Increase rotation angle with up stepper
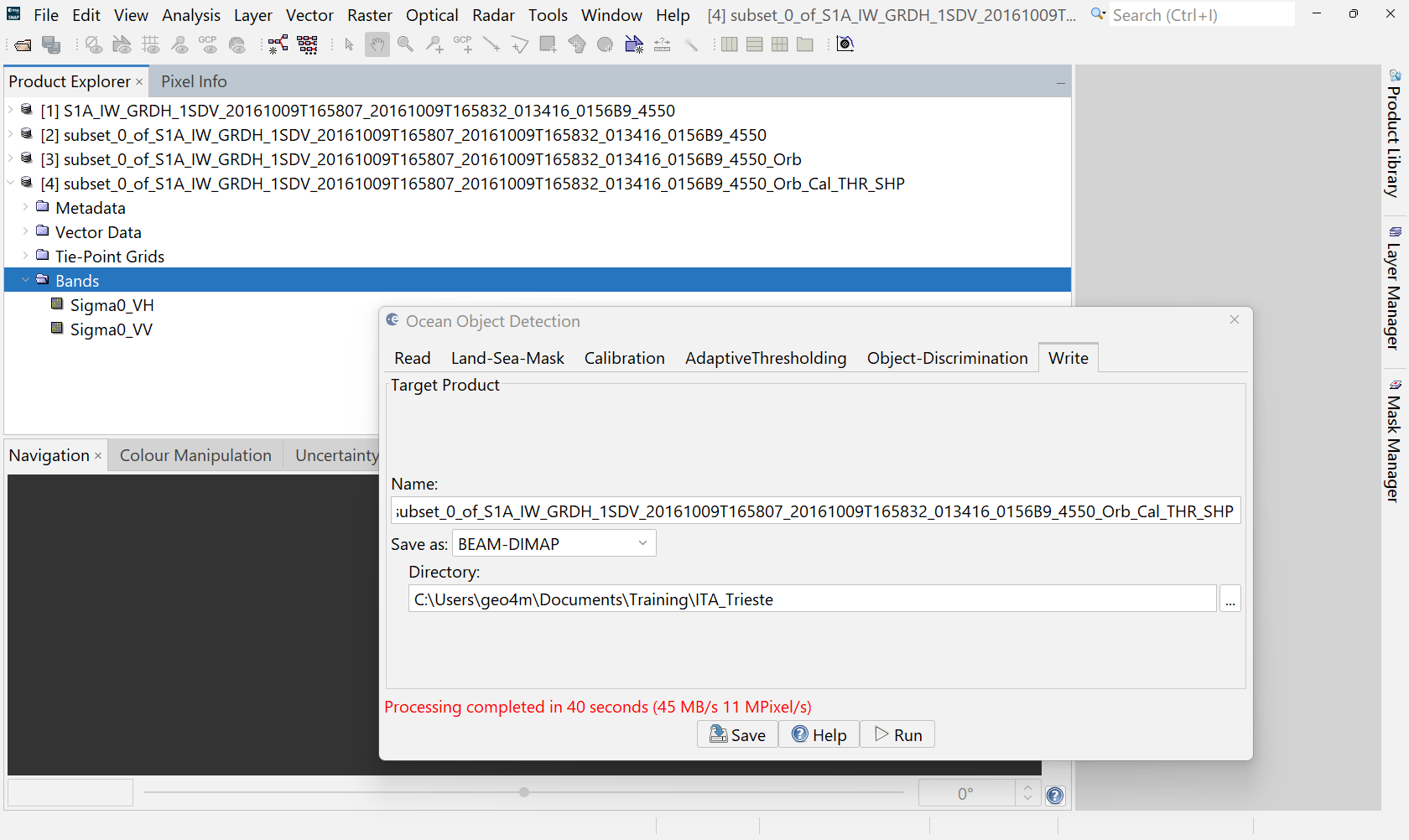The width and height of the screenshot is (1409, 840). pos(1028,787)
